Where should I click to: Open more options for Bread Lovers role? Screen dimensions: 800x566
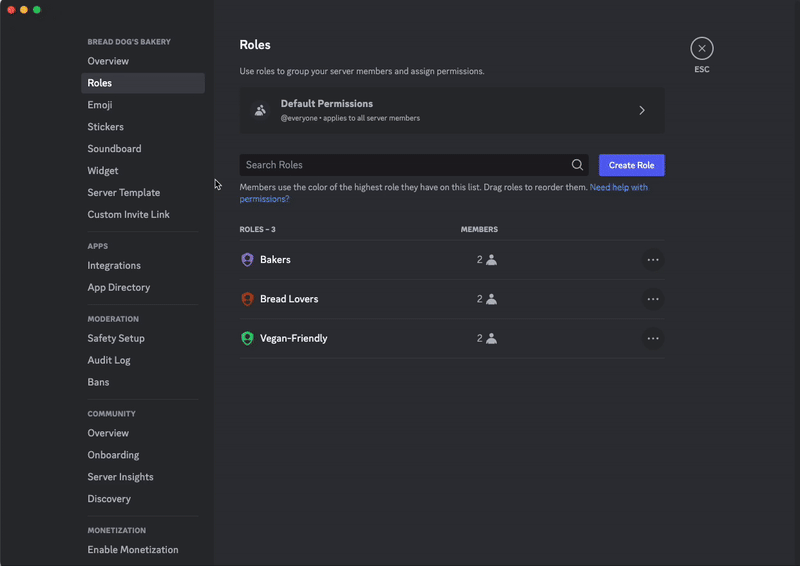point(653,299)
